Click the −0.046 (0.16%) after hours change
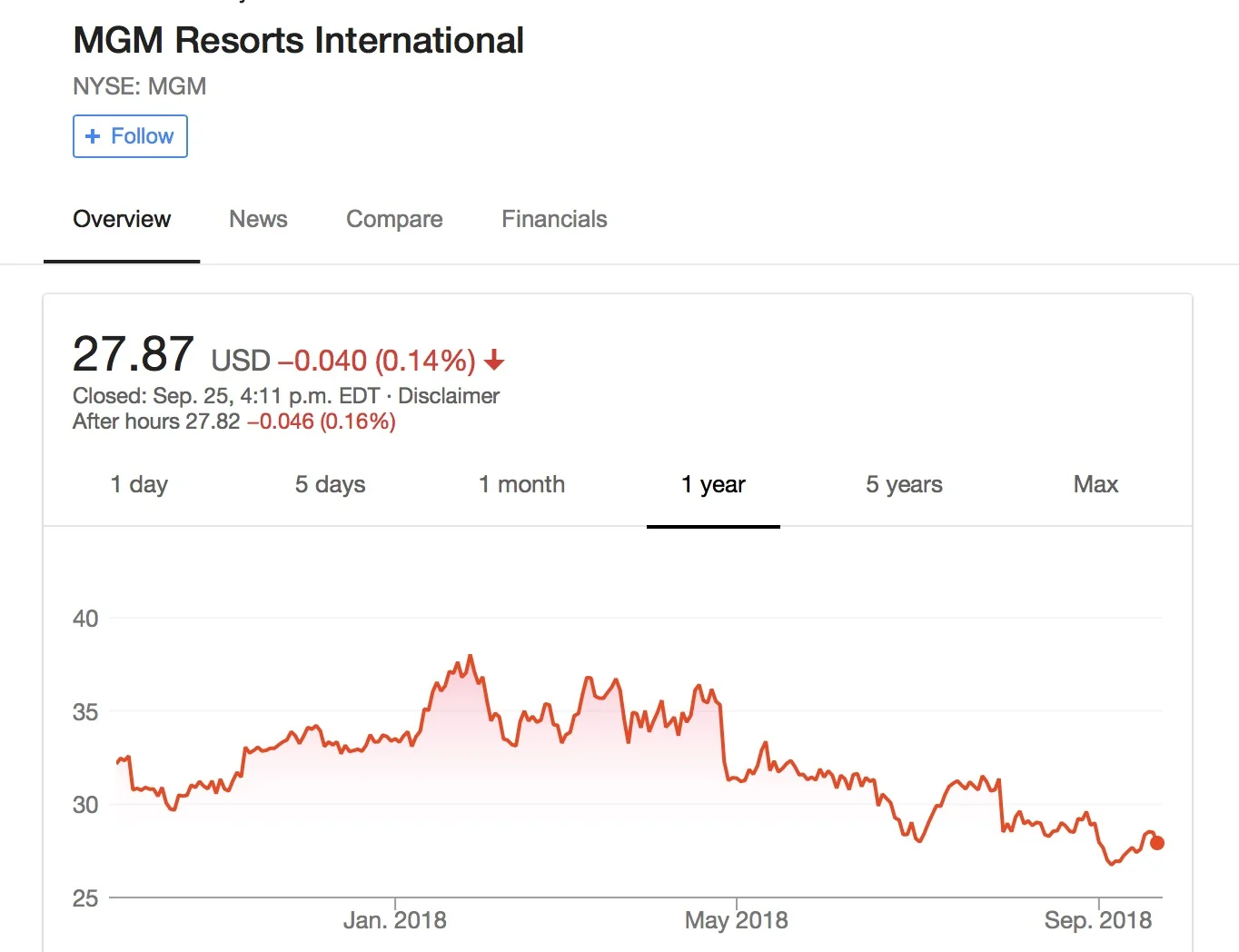The width and height of the screenshot is (1239, 952). pos(321,421)
